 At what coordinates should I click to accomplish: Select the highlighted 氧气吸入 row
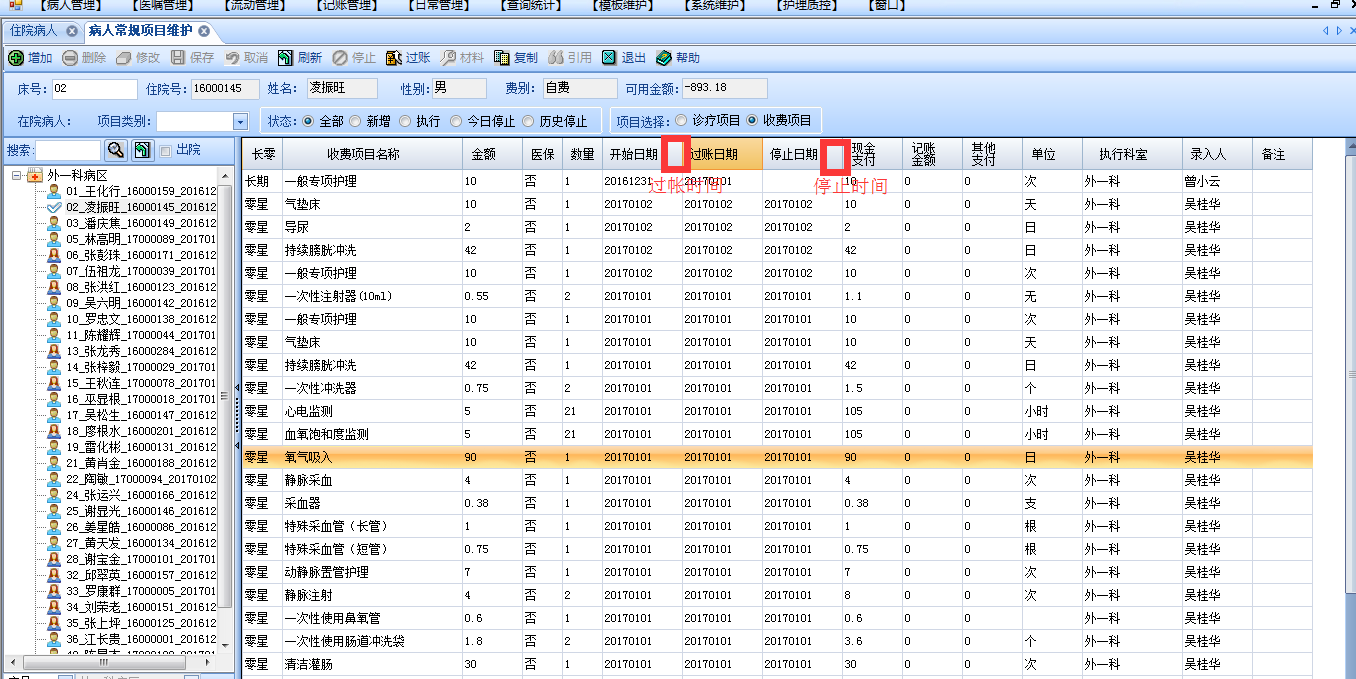[x=777, y=457]
